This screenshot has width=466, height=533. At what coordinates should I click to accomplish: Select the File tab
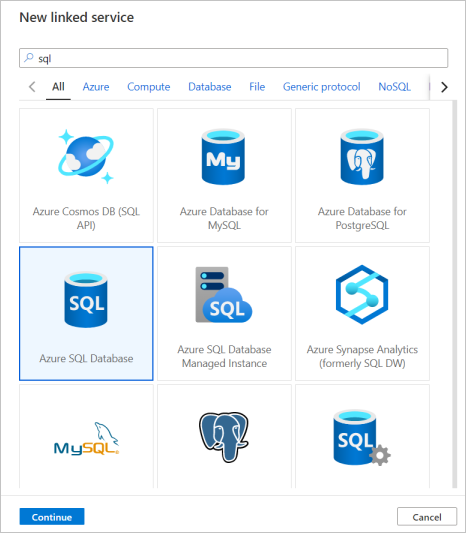[x=257, y=87]
